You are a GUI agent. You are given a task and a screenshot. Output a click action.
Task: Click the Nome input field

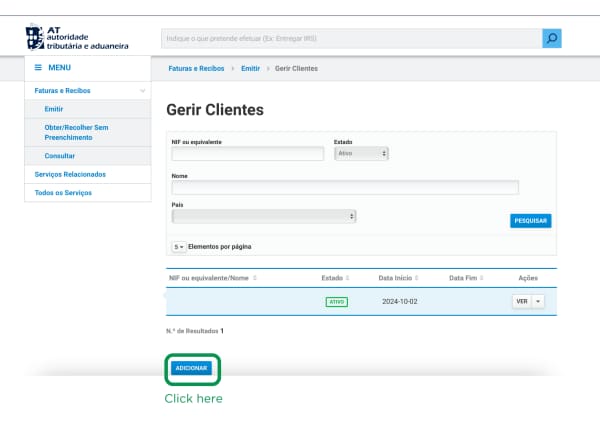(345, 188)
